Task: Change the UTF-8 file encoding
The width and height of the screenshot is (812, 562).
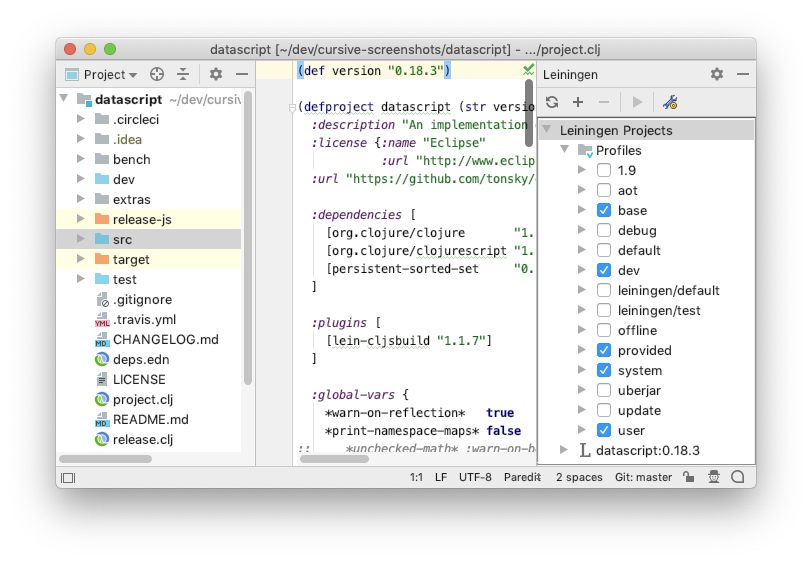Action: point(475,477)
